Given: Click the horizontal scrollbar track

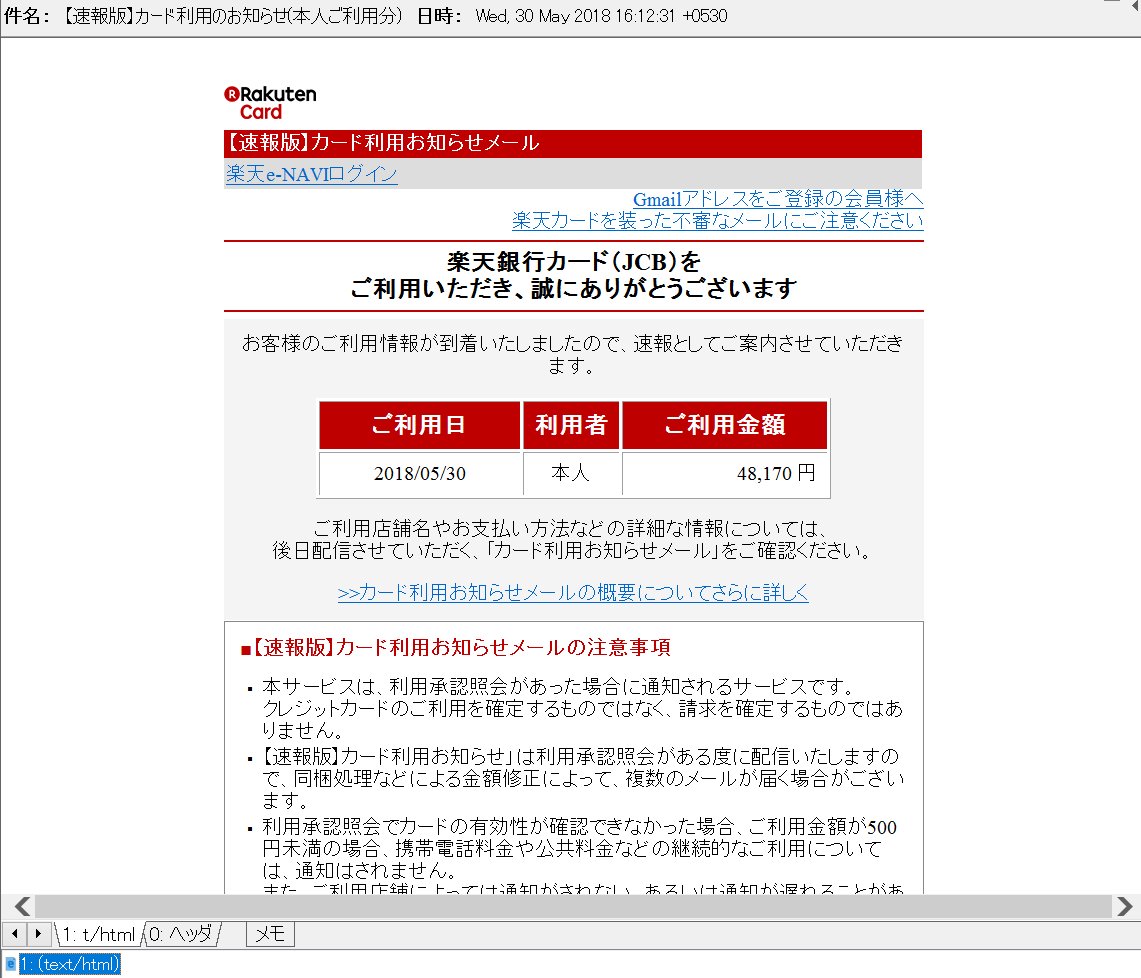Looking at the screenshot, I should coord(573,906).
